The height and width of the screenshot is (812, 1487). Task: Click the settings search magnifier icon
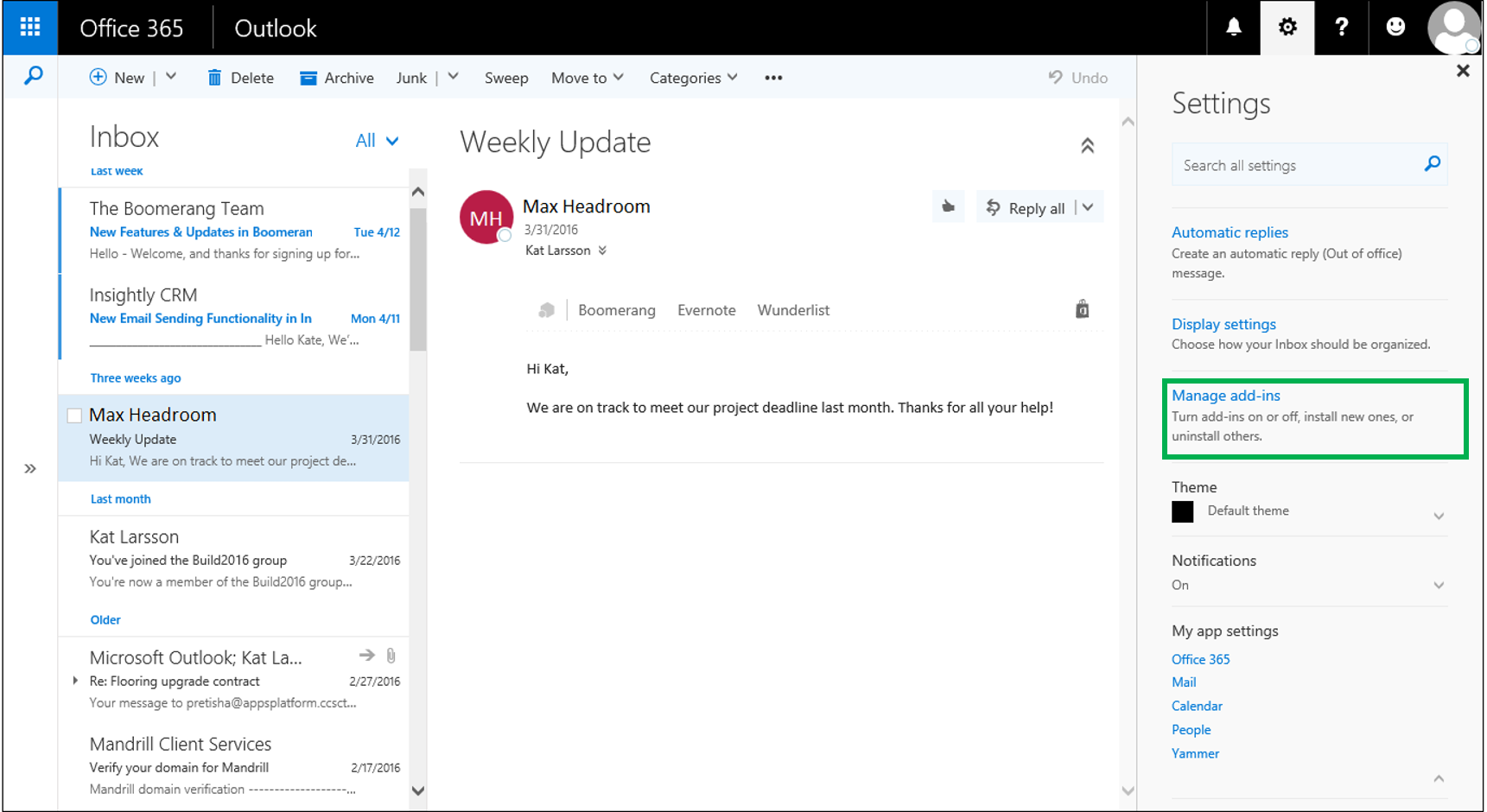point(1432,163)
